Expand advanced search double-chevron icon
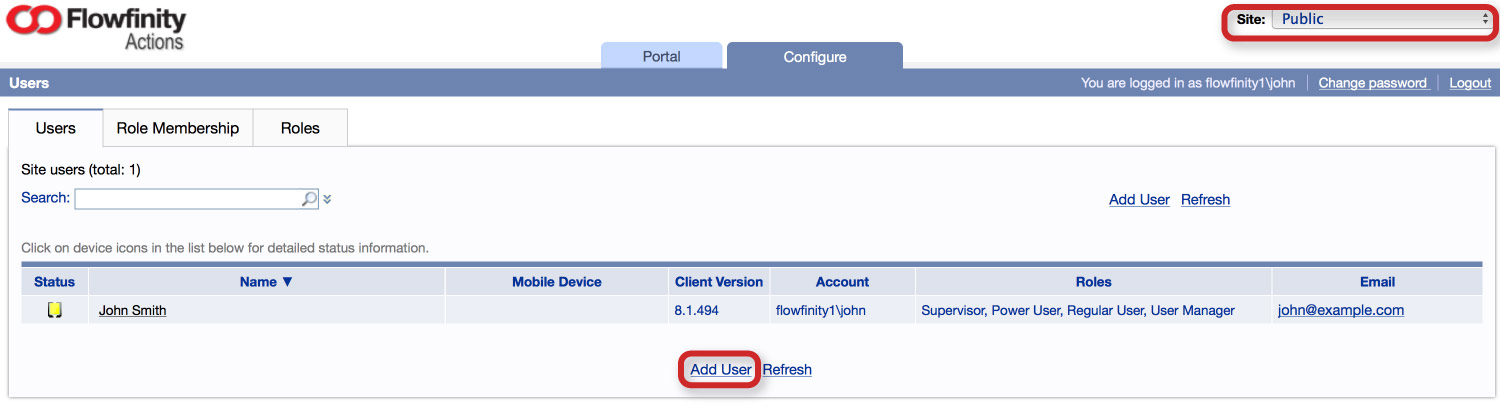Image resolution: width=1500 pixels, height=412 pixels. (327, 199)
